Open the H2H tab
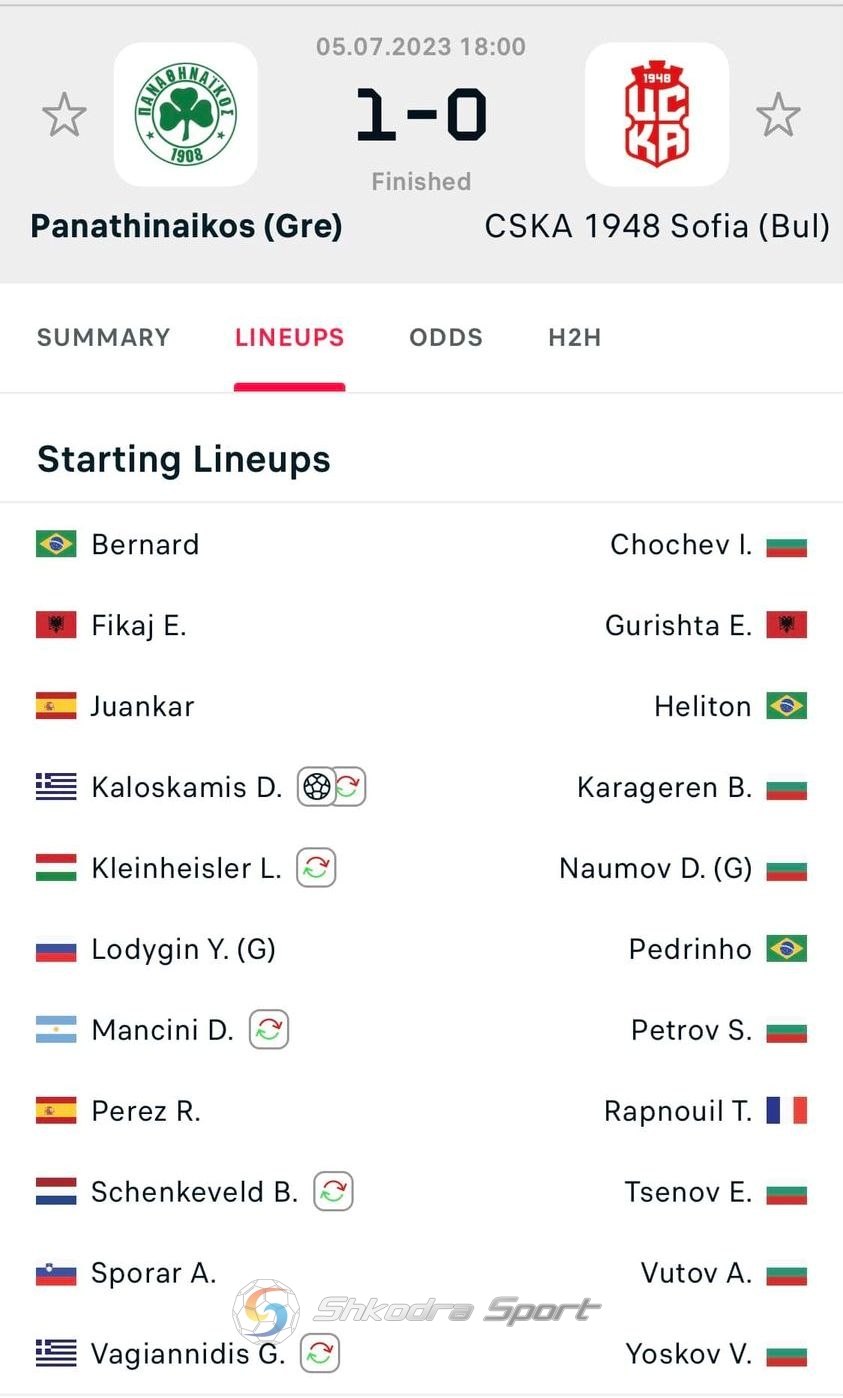 point(575,338)
